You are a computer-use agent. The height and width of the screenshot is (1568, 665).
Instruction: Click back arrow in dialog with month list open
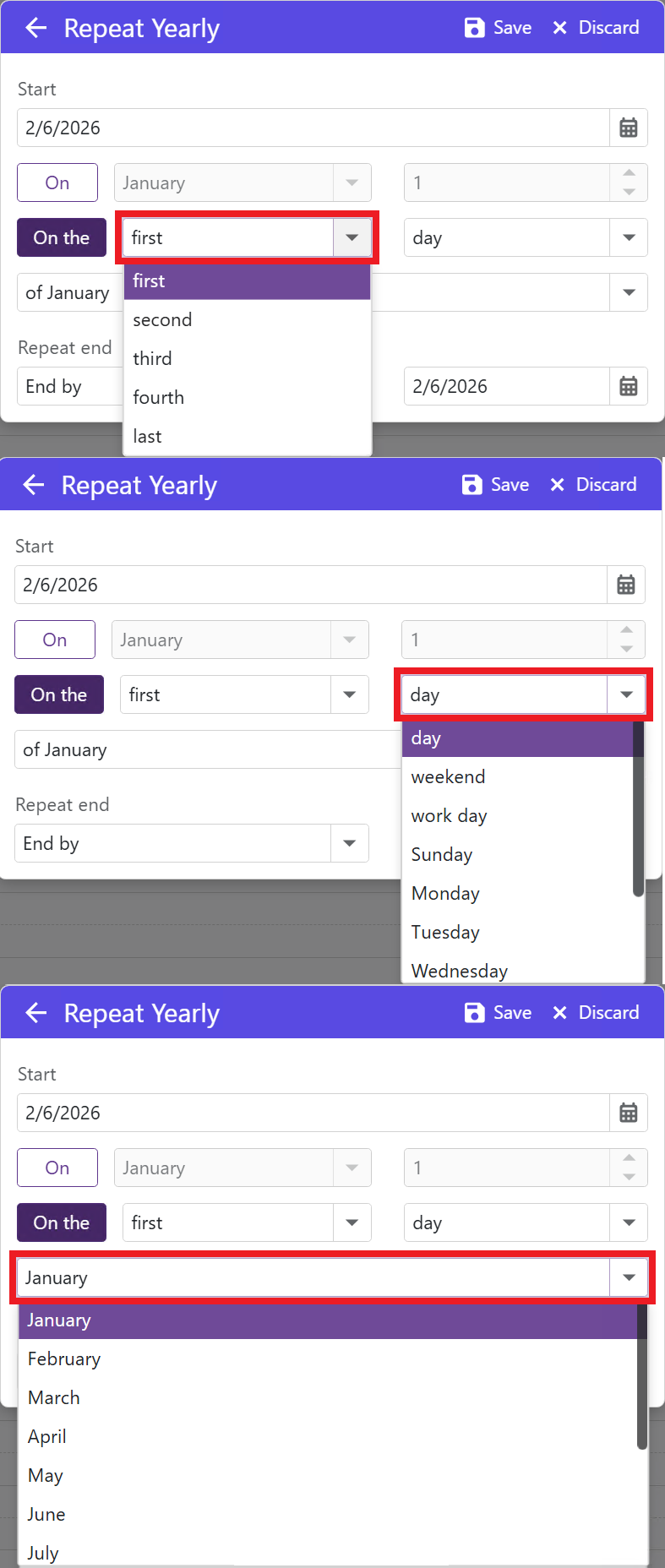point(36,1012)
